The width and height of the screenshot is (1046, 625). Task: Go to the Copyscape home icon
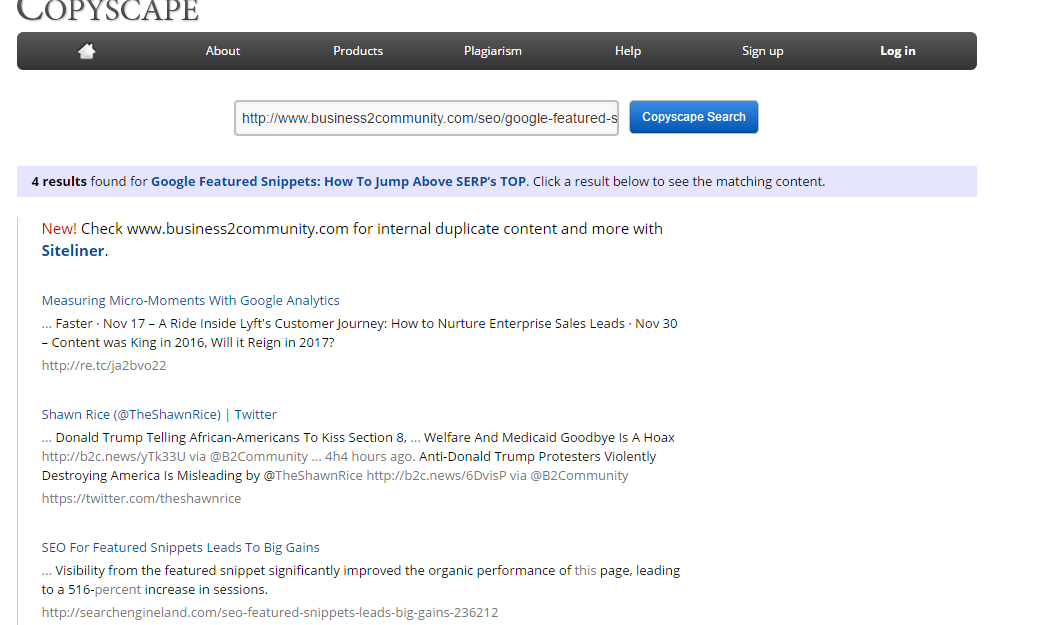point(87,51)
